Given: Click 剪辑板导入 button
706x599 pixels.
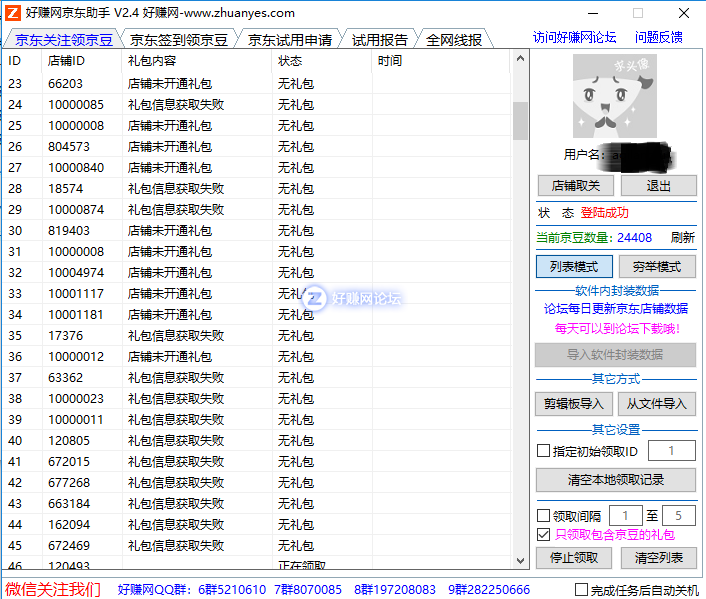Looking at the screenshot, I should point(574,404).
